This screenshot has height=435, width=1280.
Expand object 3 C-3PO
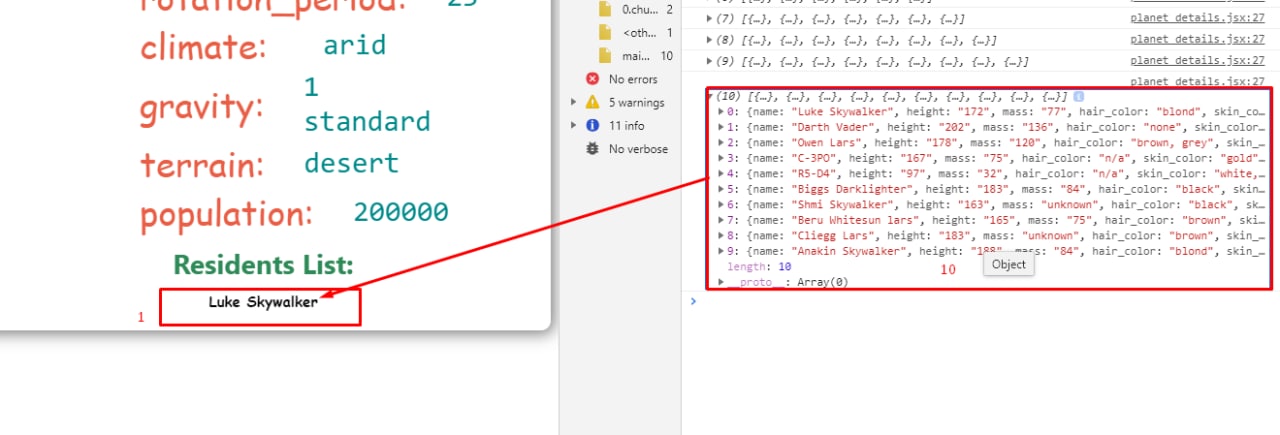click(x=723, y=158)
